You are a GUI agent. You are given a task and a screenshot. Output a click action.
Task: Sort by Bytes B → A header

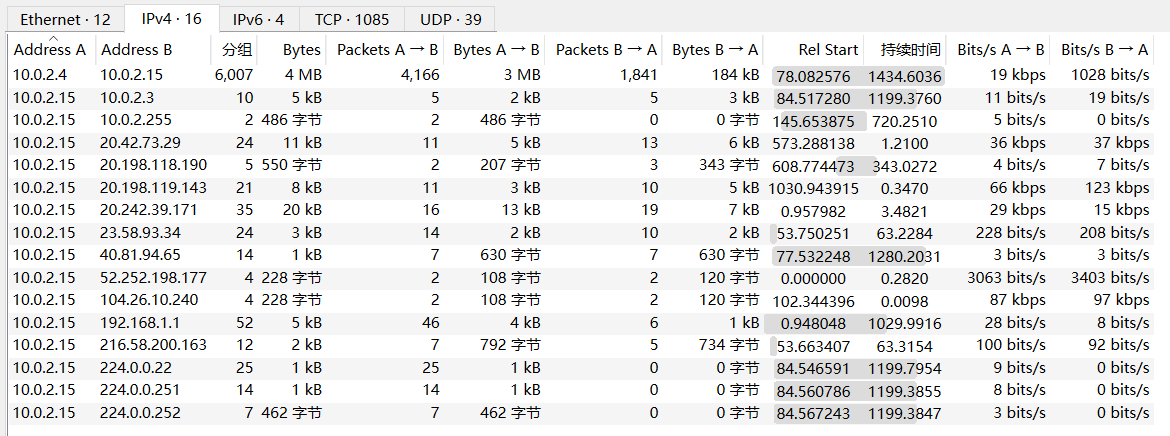pos(715,49)
